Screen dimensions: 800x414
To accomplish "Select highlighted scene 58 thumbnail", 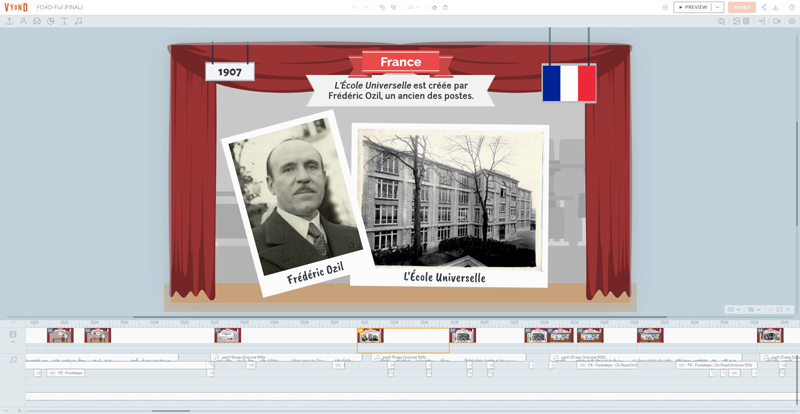I will point(370,335).
